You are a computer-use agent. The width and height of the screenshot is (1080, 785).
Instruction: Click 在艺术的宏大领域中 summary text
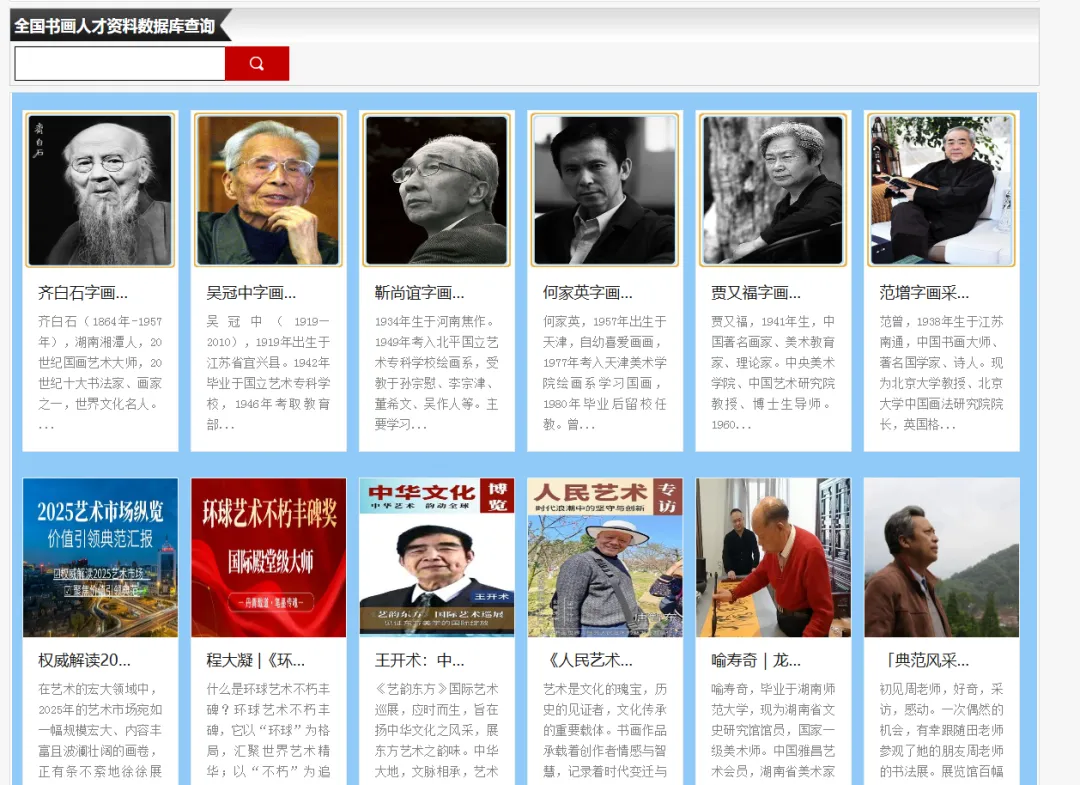coord(100,730)
